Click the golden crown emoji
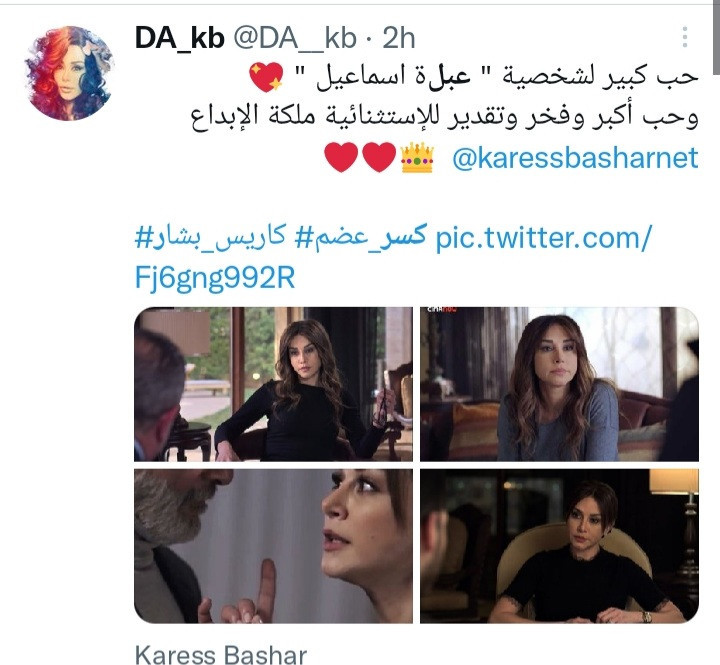Viewport: 720px width, 665px height. (x=417, y=158)
